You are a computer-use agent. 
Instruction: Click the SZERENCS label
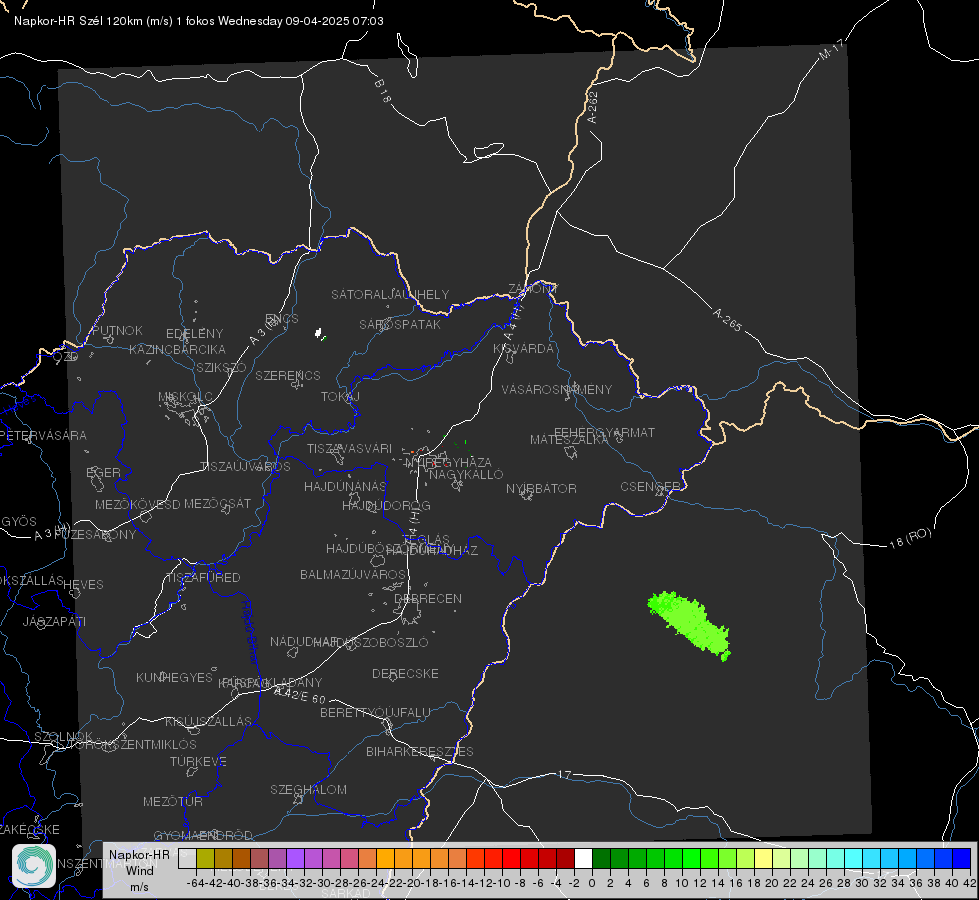tap(288, 375)
